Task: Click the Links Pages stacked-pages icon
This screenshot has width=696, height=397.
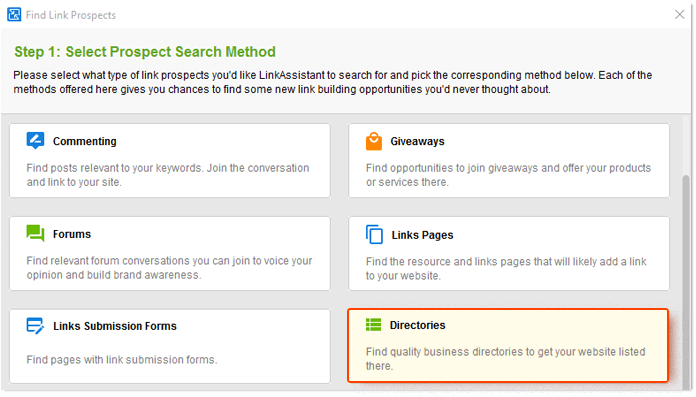Action: click(374, 234)
